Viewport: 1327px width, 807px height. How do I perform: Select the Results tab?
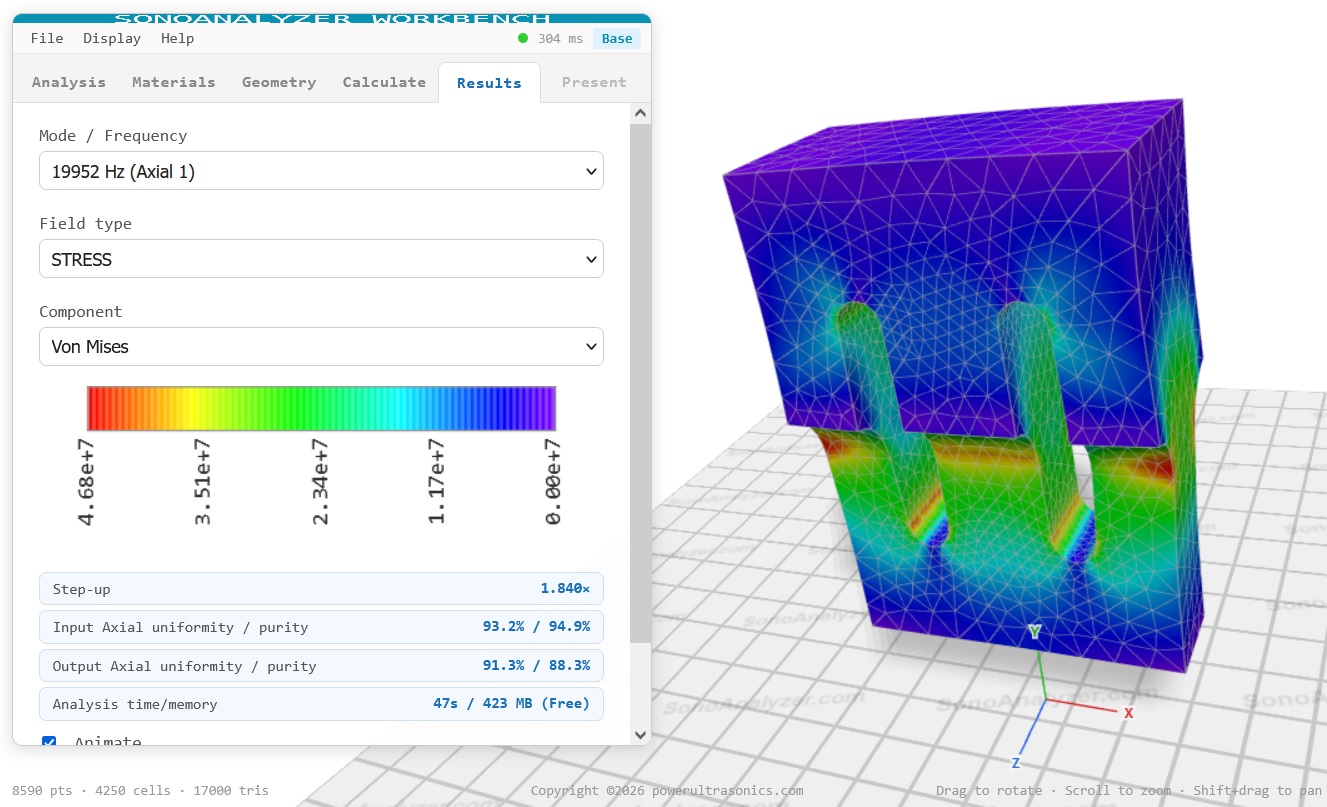[489, 83]
